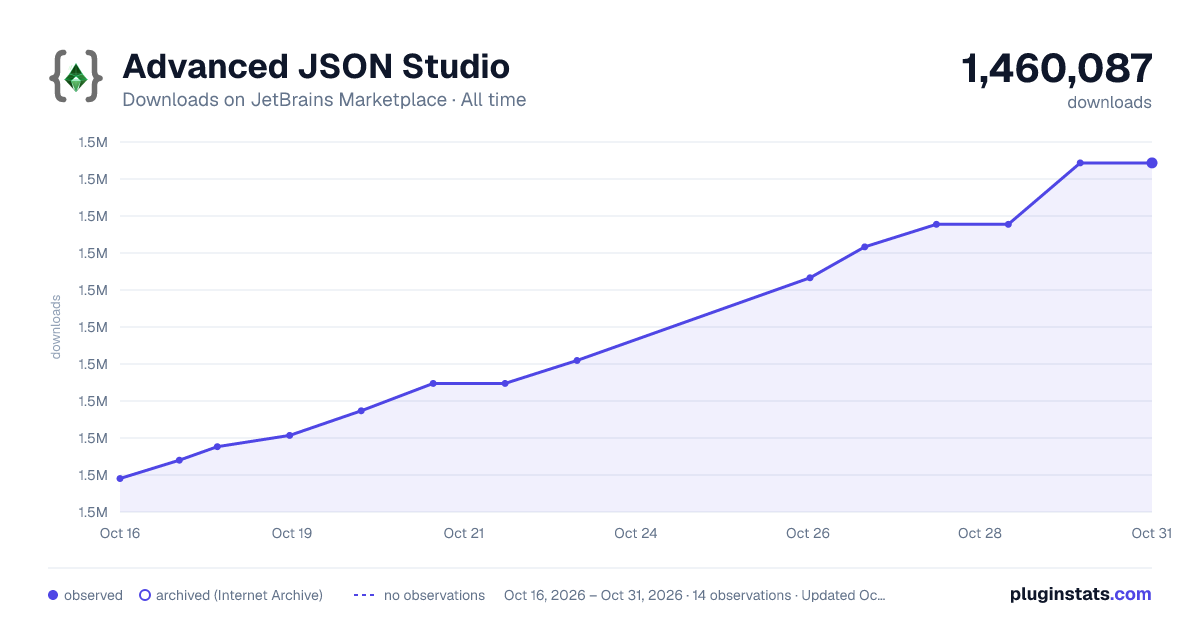Image resolution: width=1200 pixels, height=630 pixels.
Task: Click the filled 'observed' legend dot
Action: [53, 595]
